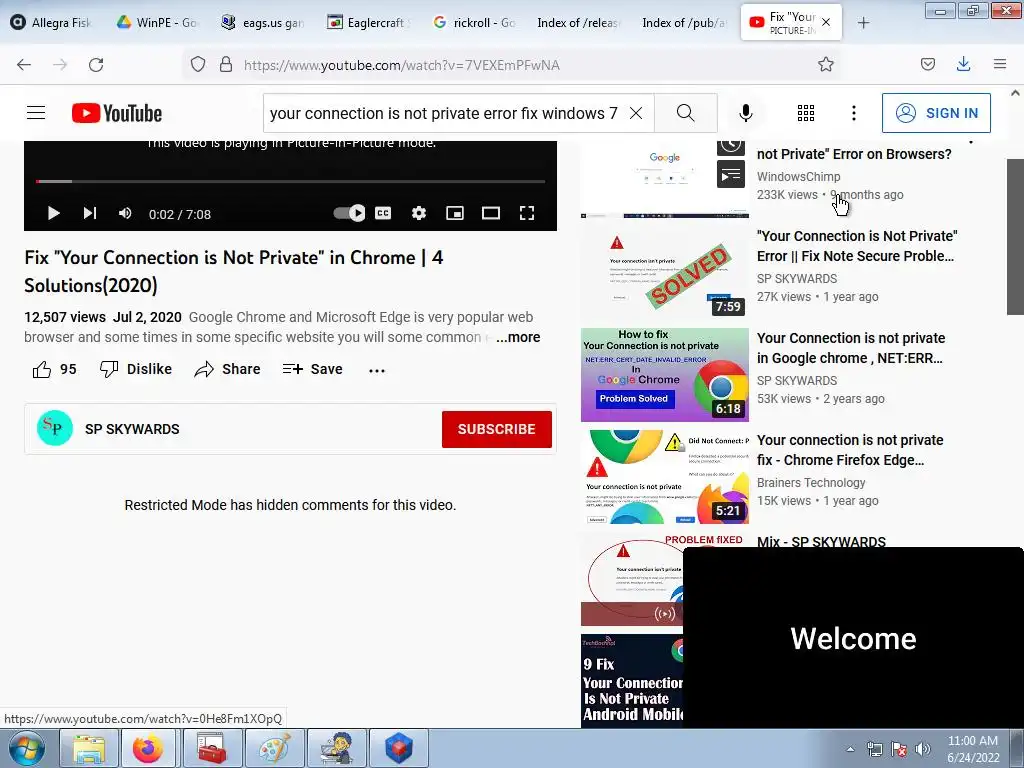The width and height of the screenshot is (1024, 768).
Task: Share the video with the Share button
Action: coord(227,369)
